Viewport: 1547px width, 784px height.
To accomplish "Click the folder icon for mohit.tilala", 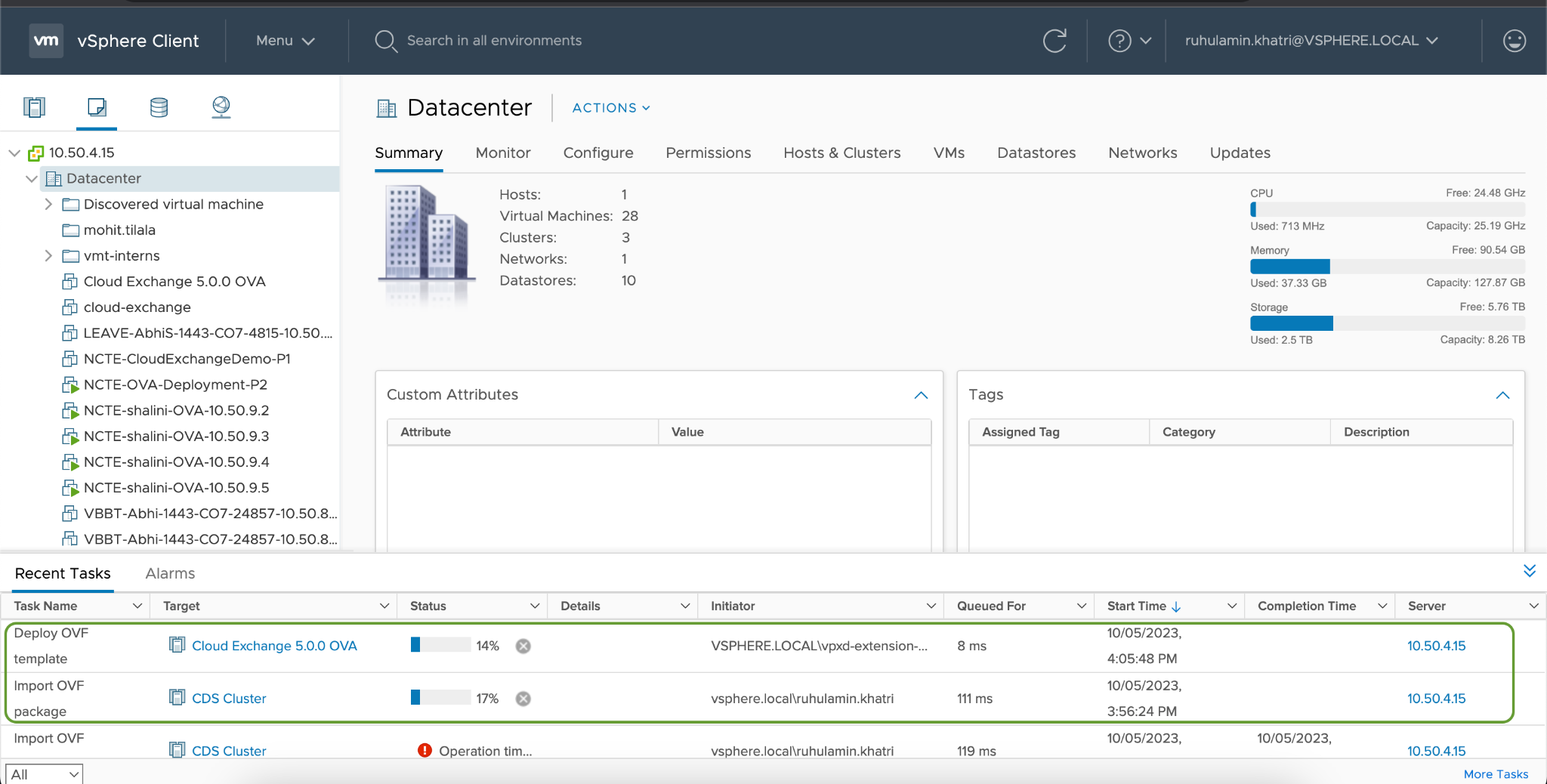I will coord(71,230).
